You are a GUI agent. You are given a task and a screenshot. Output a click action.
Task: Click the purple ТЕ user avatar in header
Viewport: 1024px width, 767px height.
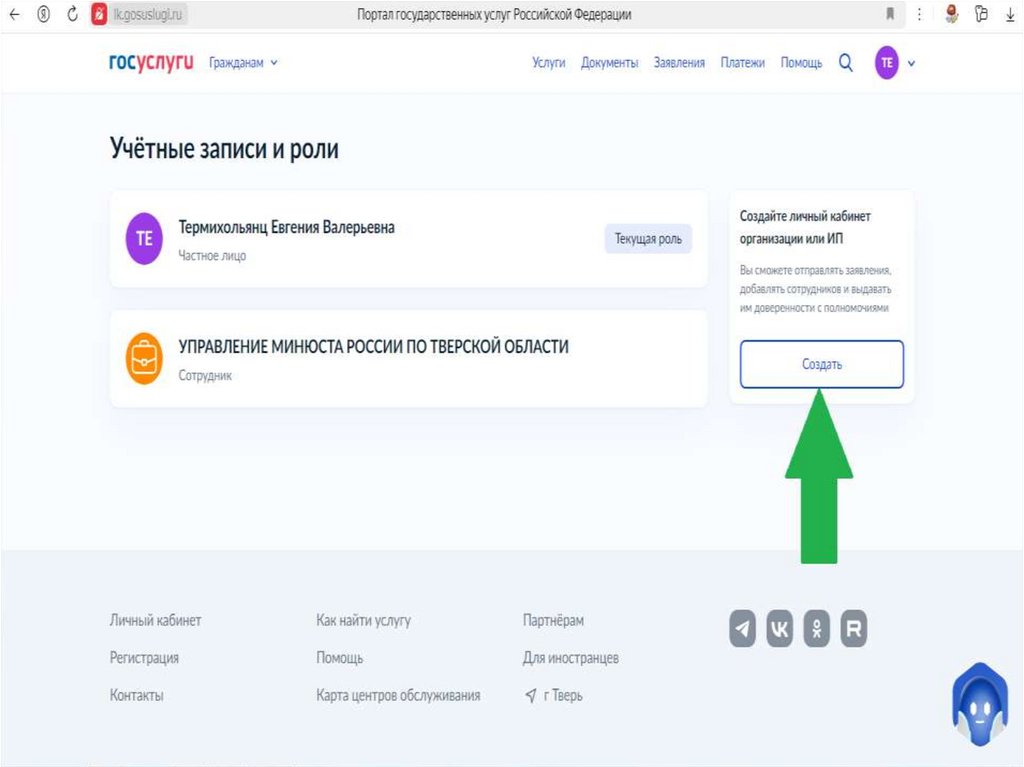887,63
